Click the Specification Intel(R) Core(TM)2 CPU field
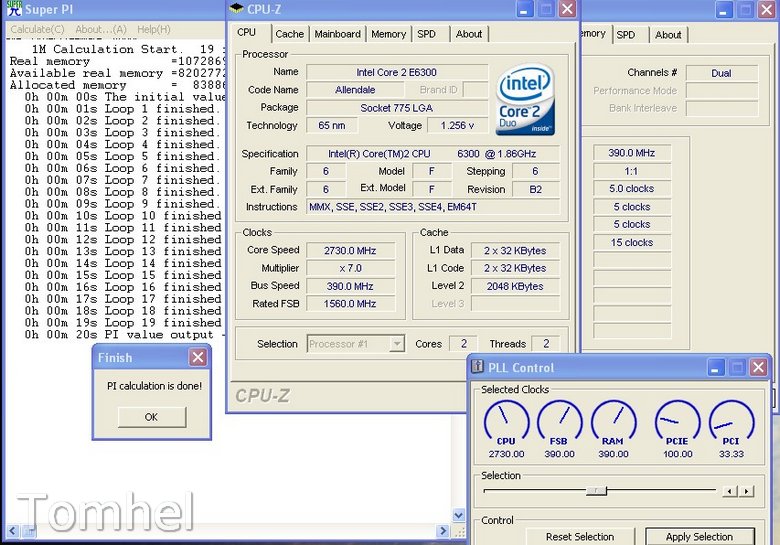The height and width of the screenshot is (545, 780). [433, 154]
